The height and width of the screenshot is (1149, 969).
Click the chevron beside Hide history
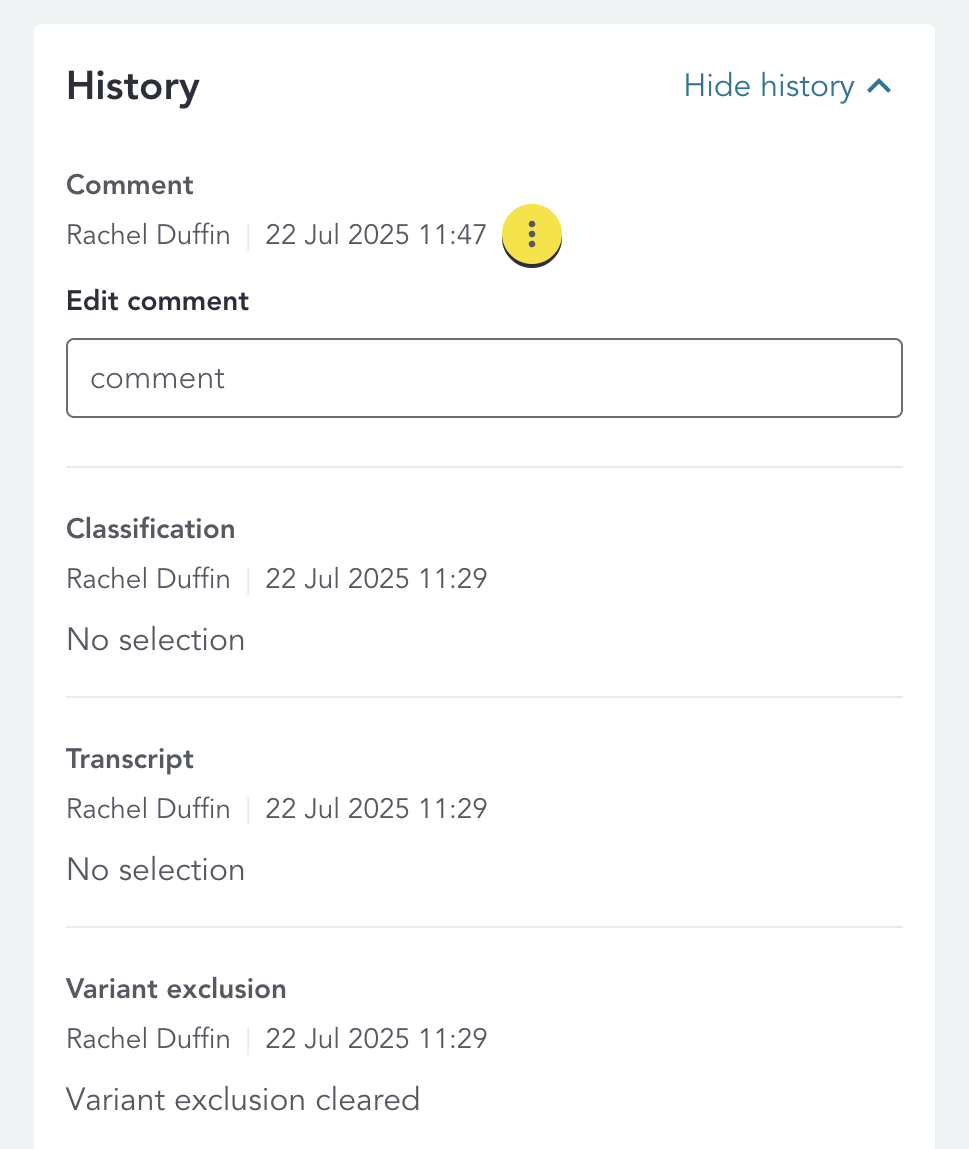point(879,87)
